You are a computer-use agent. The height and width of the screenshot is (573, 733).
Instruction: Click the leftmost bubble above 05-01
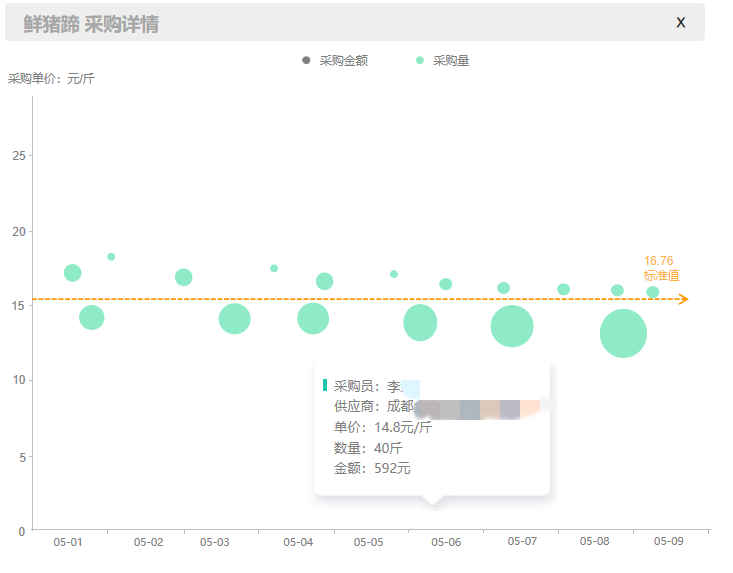point(72,273)
